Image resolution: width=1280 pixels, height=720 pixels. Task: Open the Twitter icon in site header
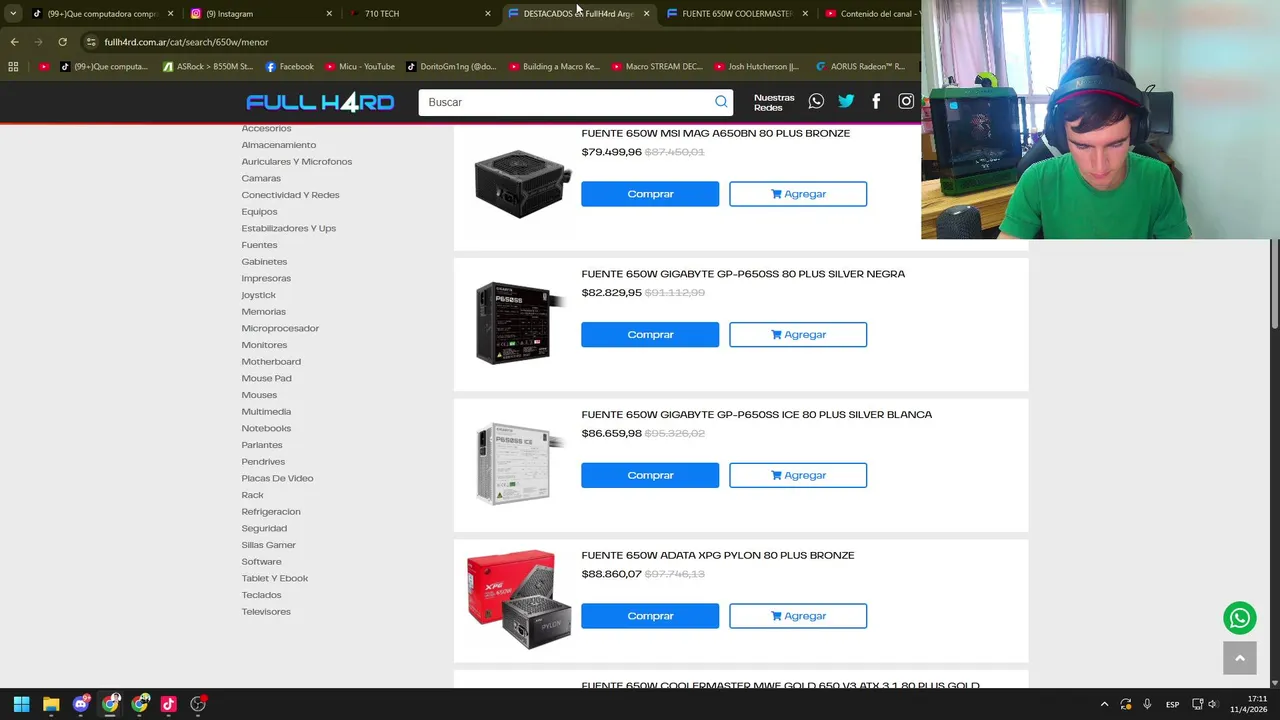tap(846, 101)
